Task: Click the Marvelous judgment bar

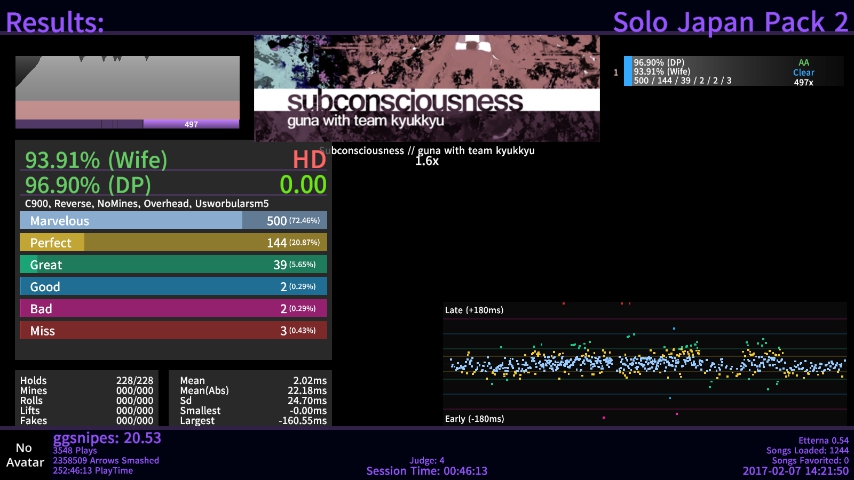Action: [173, 221]
